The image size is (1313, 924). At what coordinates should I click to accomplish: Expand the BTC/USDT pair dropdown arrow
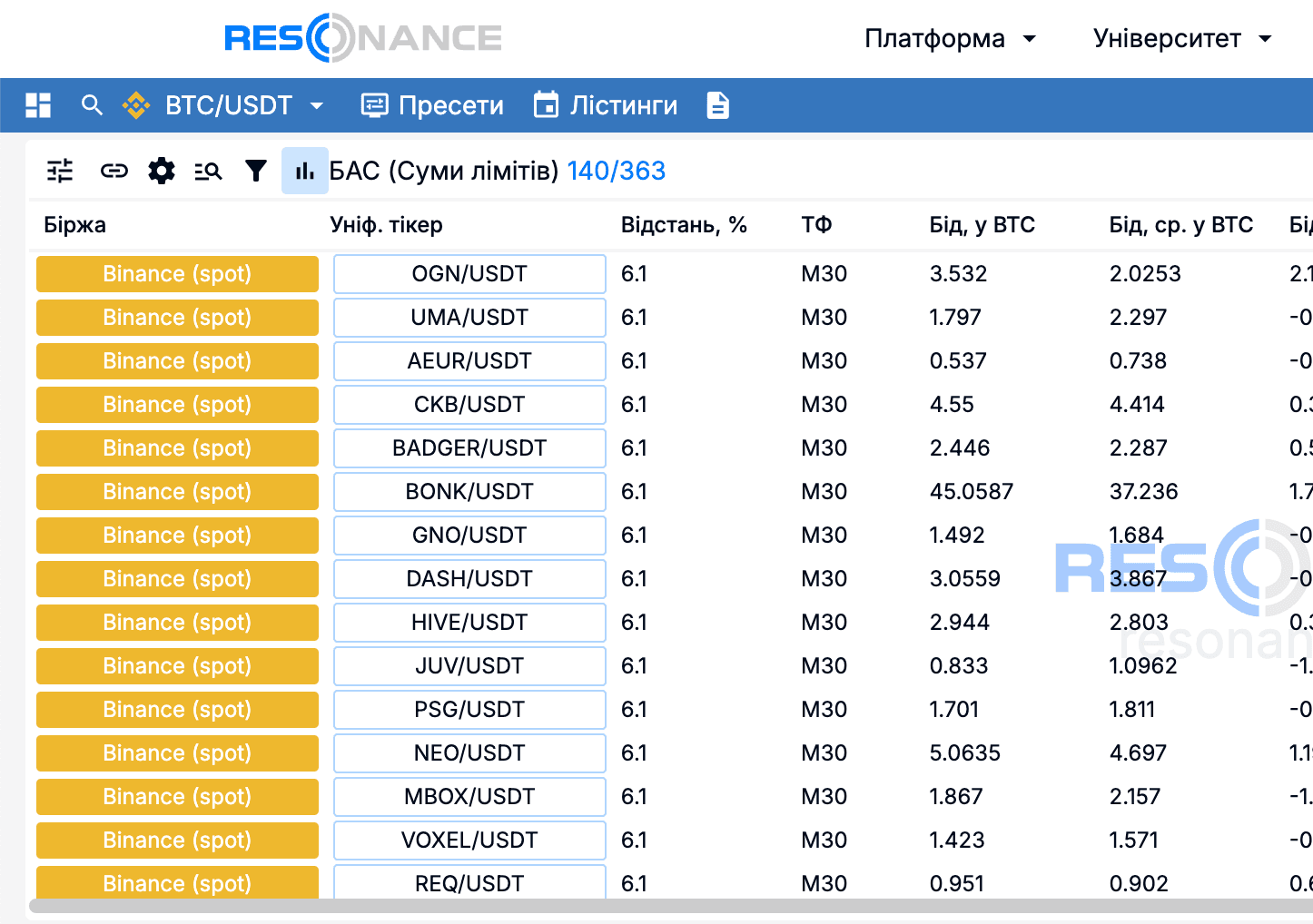(317, 105)
